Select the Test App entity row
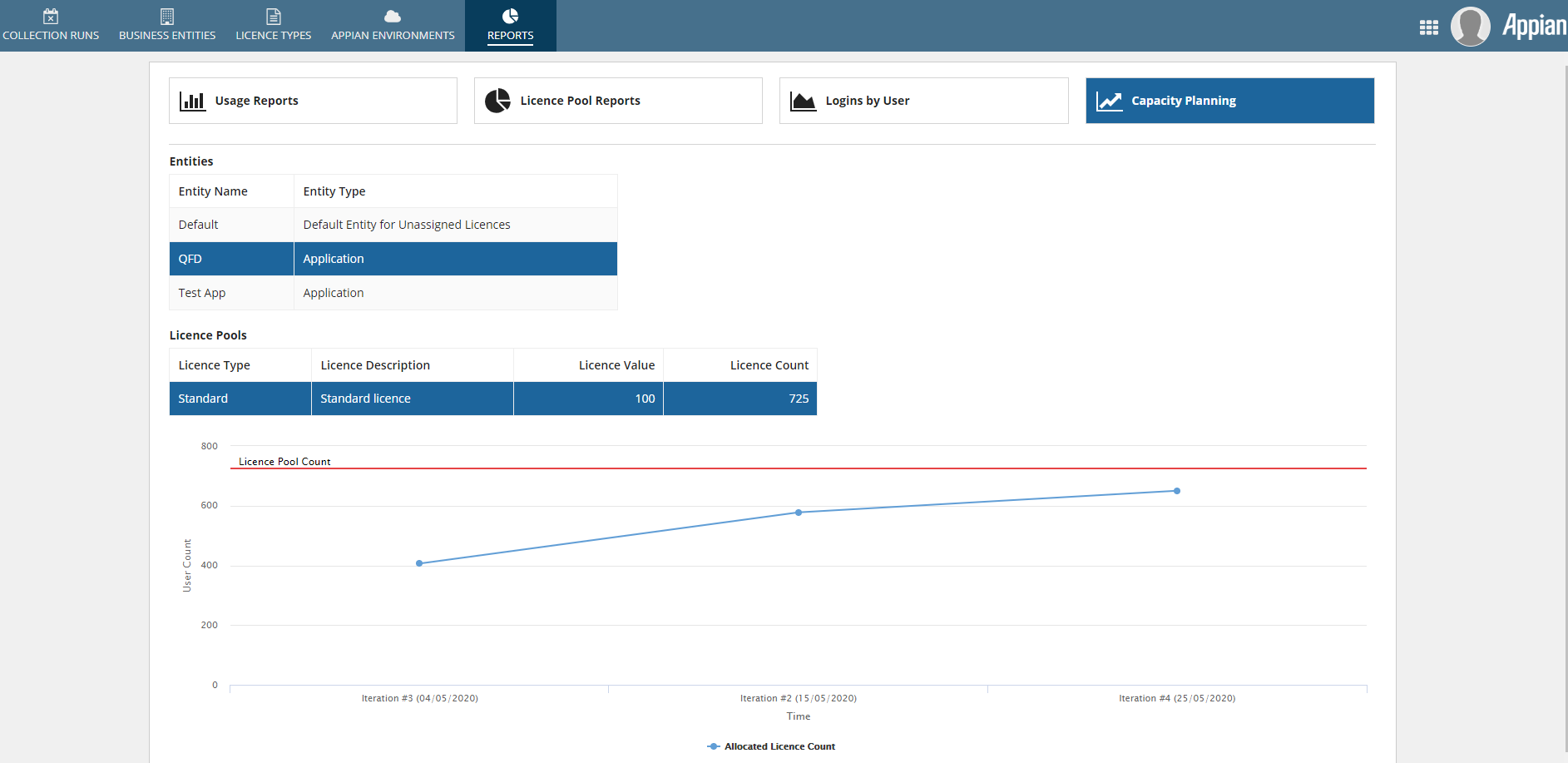1568x763 pixels. pyautogui.click(x=393, y=293)
